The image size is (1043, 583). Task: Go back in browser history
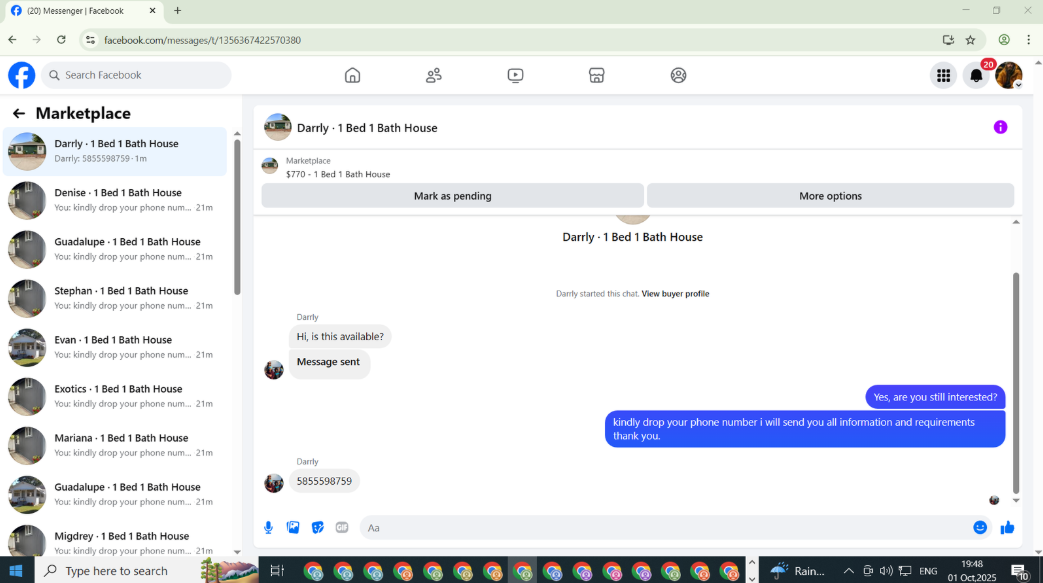tap(13, 40)
